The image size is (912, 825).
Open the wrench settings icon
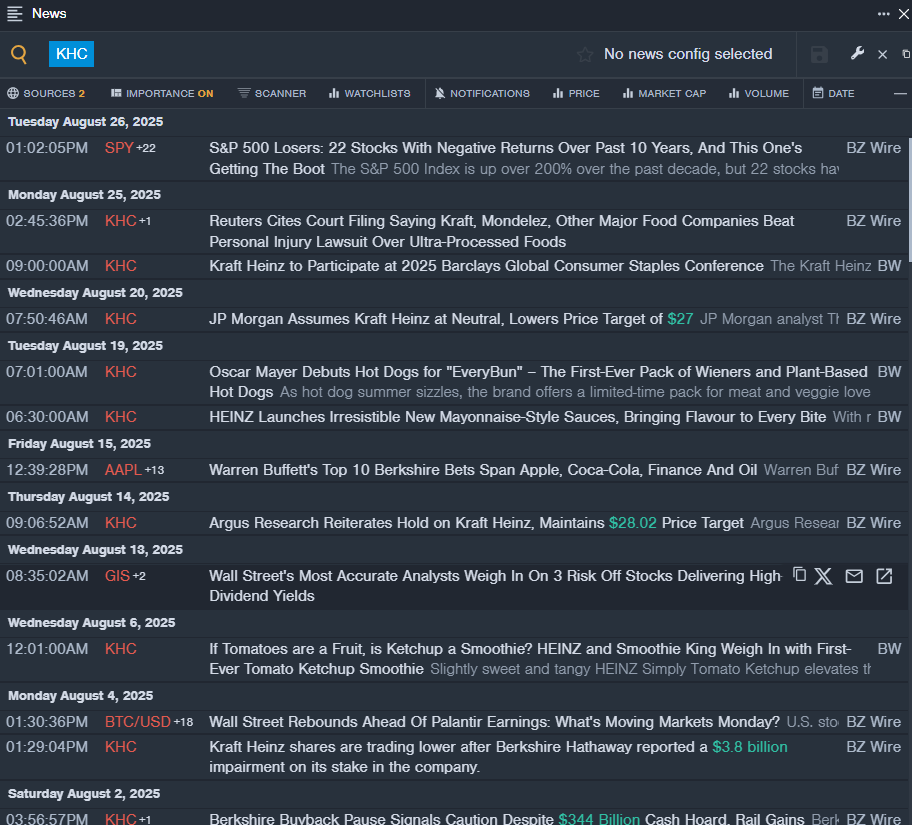857,54
